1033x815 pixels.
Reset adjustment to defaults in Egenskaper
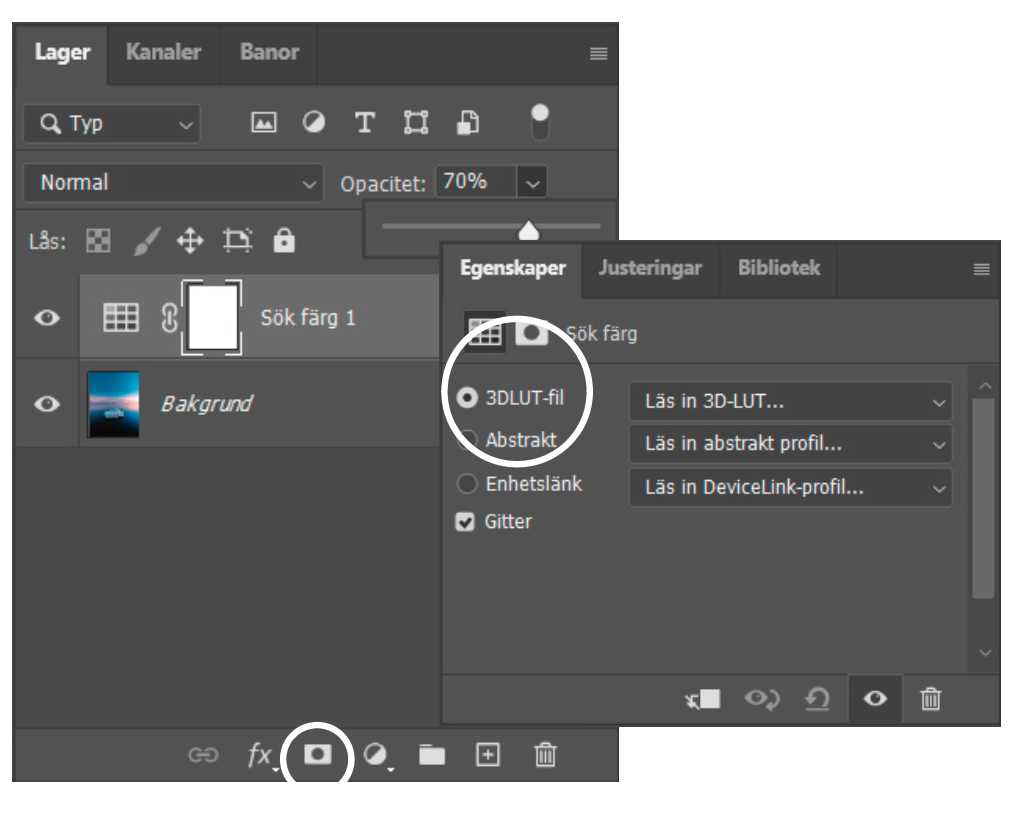coord(817,699)
